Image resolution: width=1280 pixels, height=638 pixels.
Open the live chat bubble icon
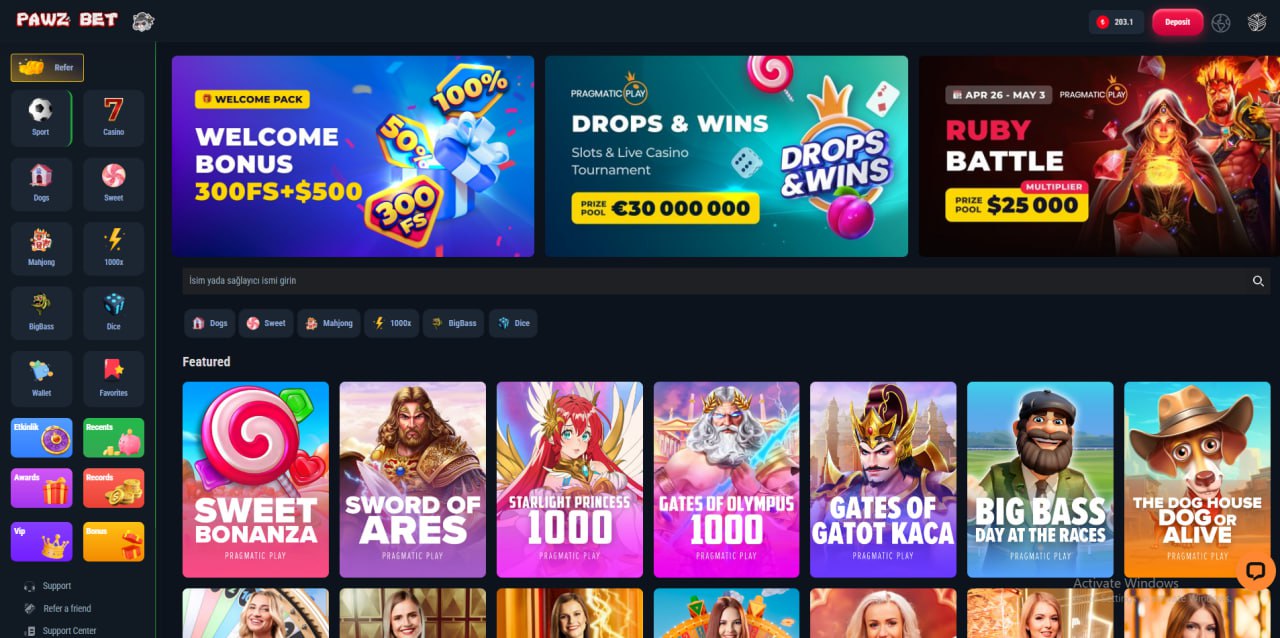click(x=1255, y=571)
